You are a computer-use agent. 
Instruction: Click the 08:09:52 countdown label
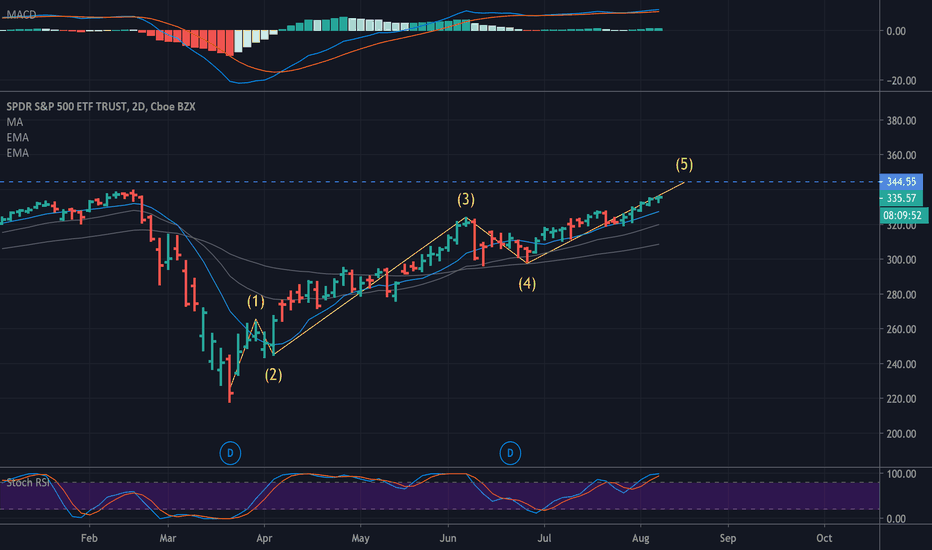902,215
